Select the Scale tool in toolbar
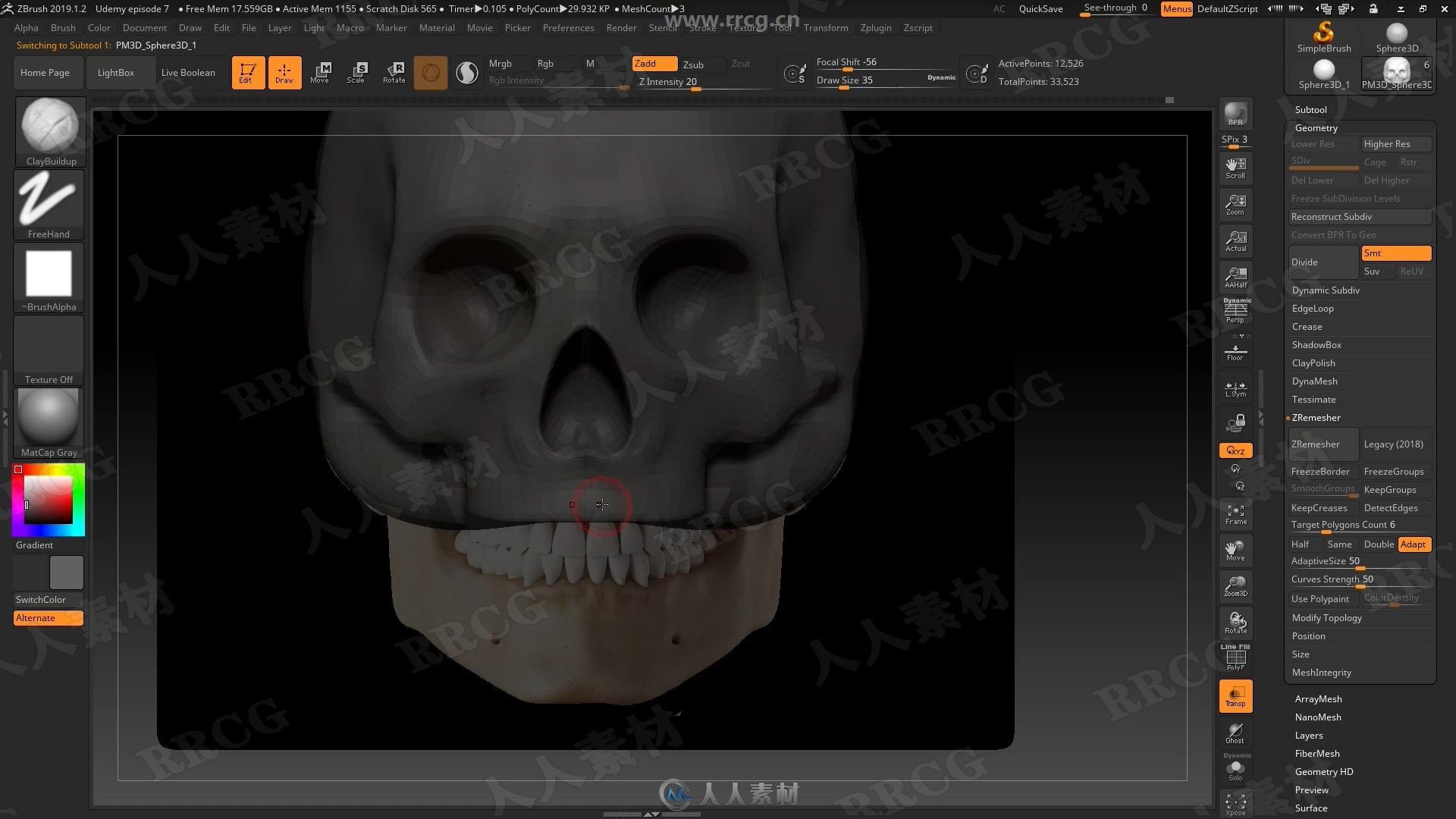This screenshot has width=1456, height=819. [356, 71]
